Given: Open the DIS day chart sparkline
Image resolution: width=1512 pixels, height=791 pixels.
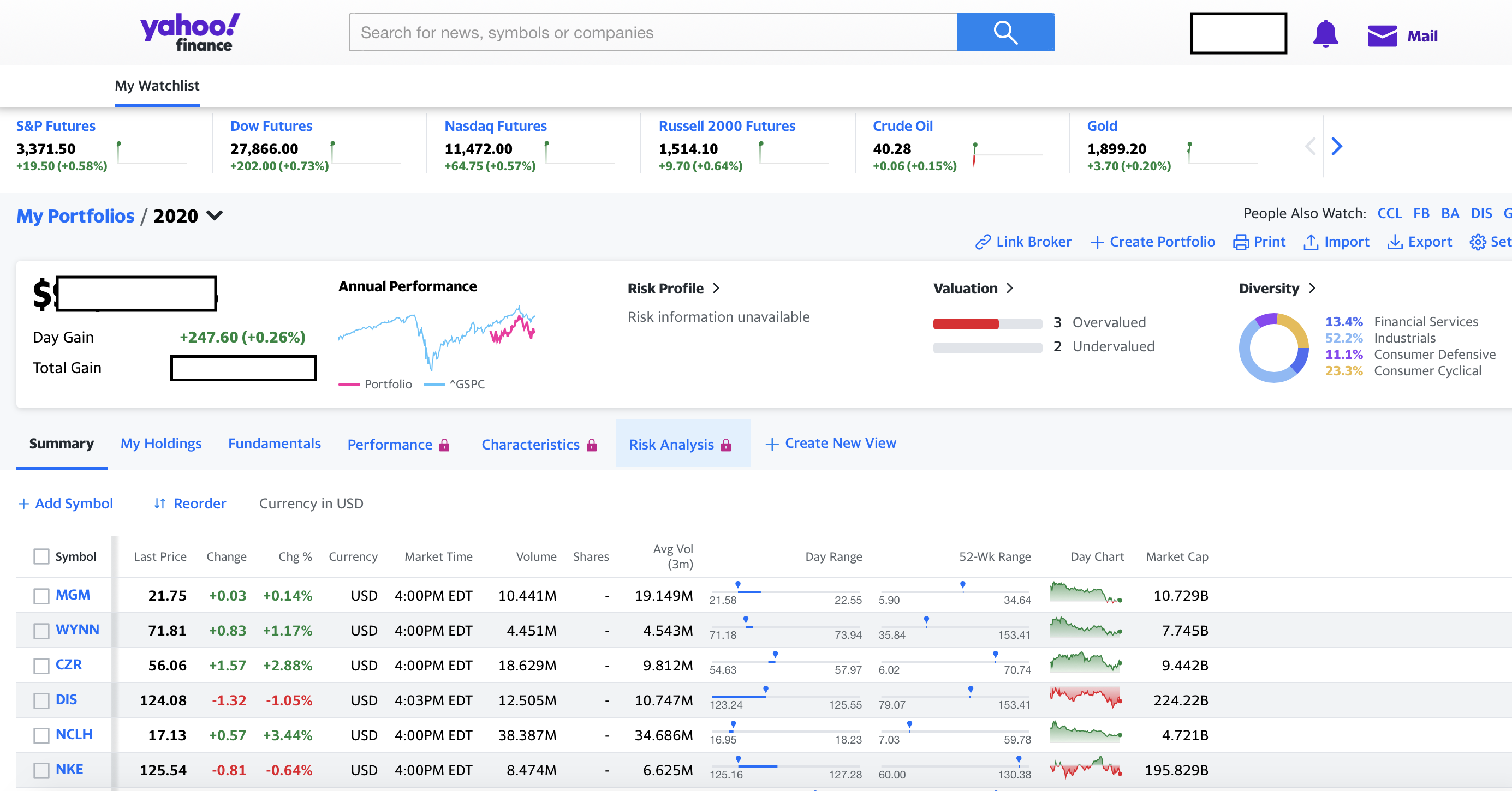Looking at the screenshot, I should 1086,697.
